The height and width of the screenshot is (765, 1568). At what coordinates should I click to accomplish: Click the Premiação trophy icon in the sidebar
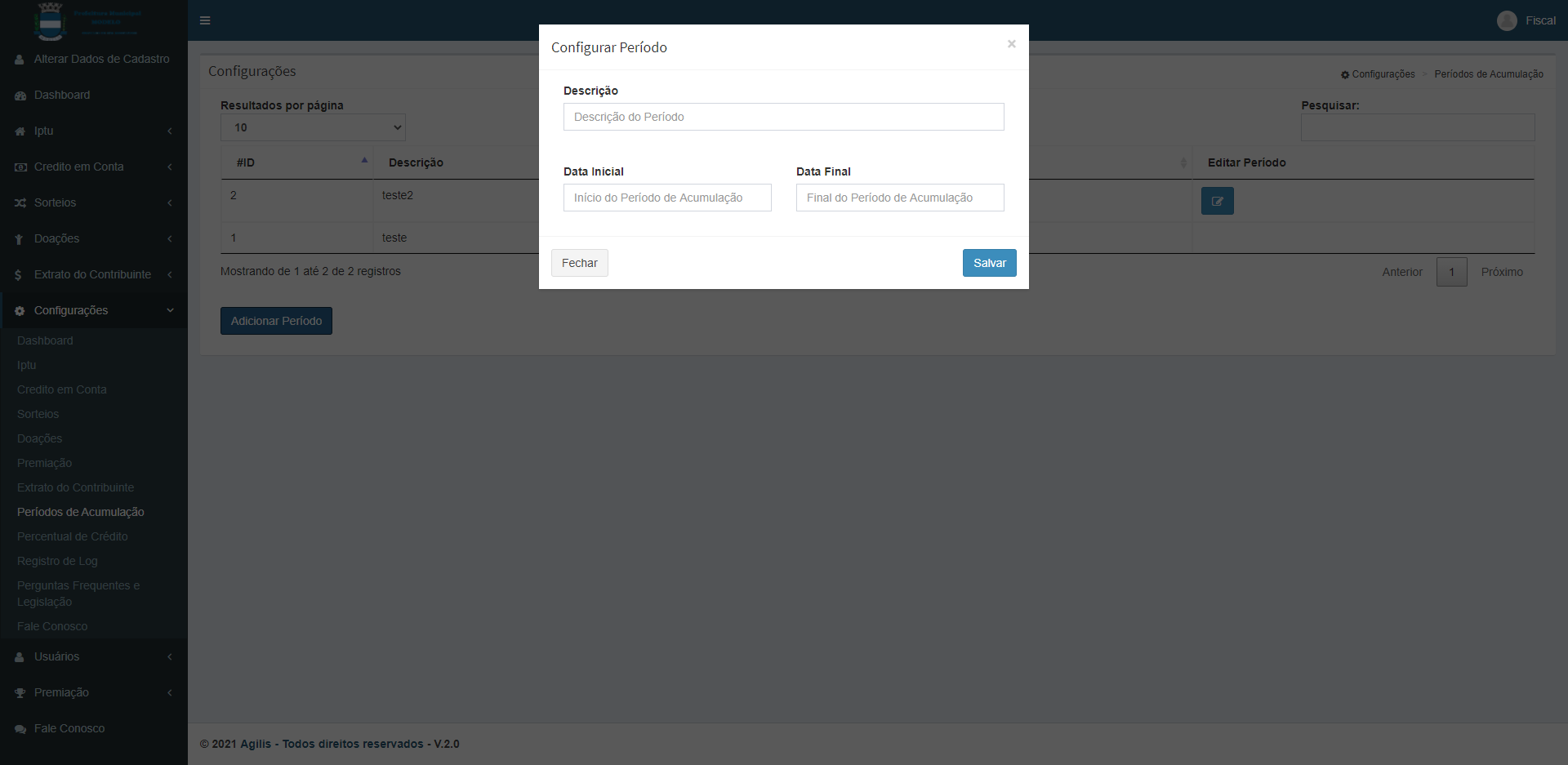(x=20, y=693)
